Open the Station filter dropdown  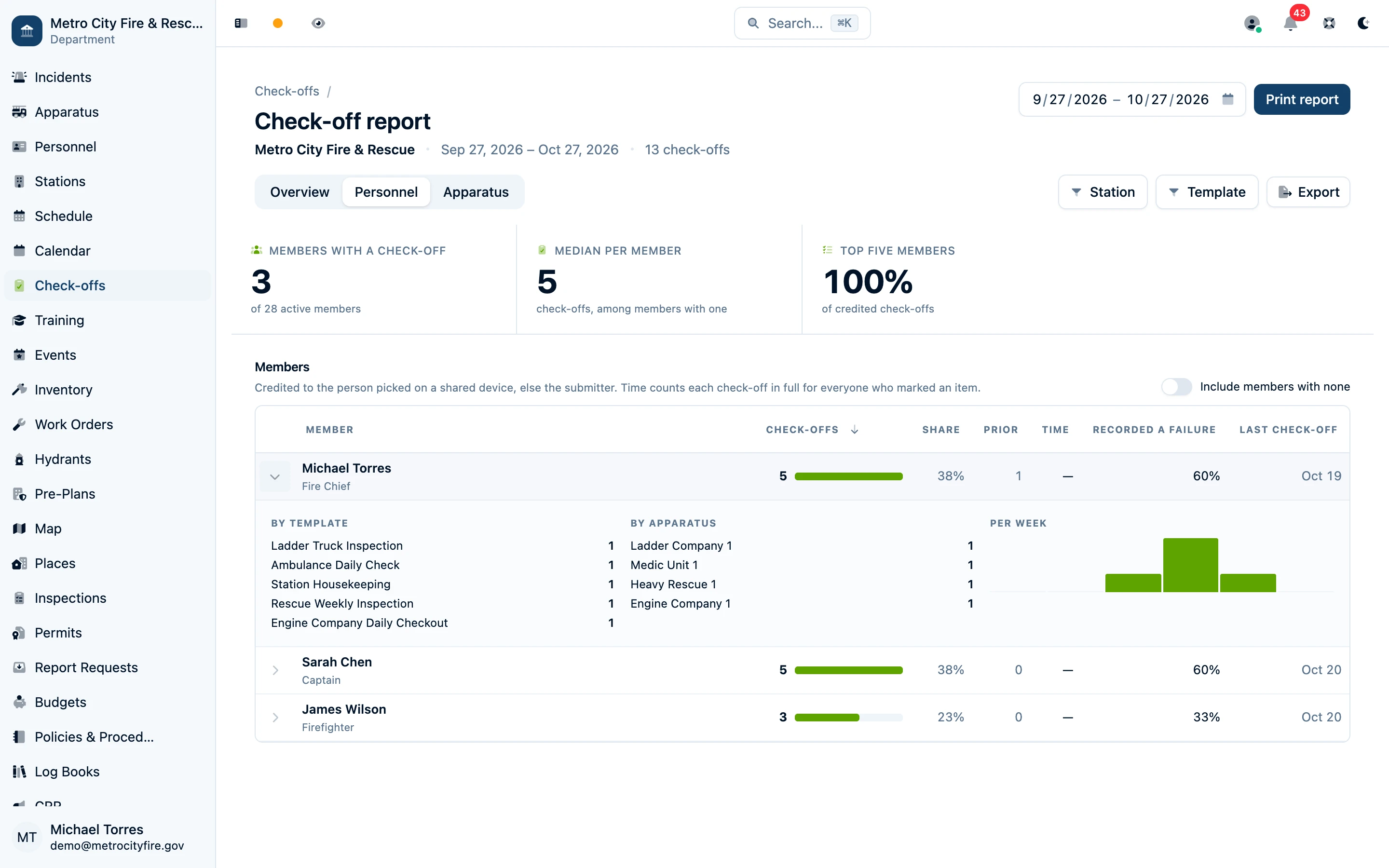(1103, 192)
